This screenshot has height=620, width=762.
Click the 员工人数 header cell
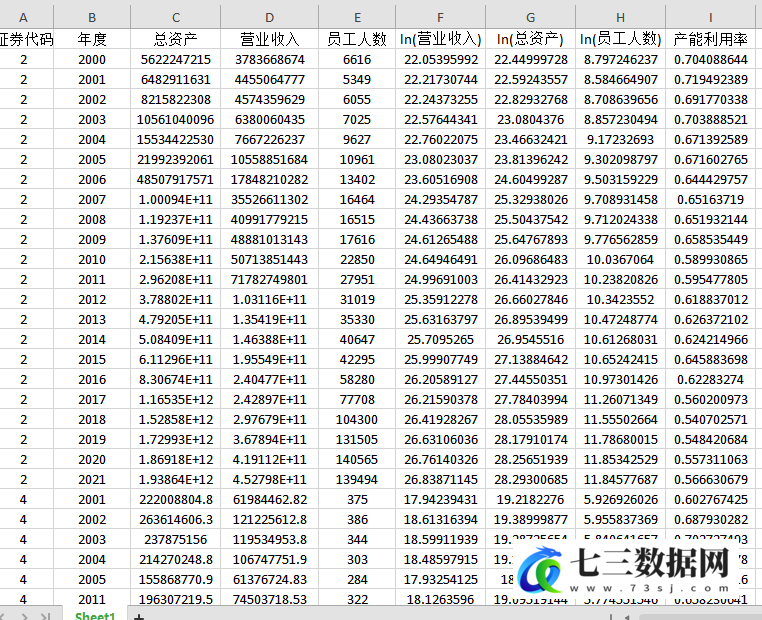[357, 39]
